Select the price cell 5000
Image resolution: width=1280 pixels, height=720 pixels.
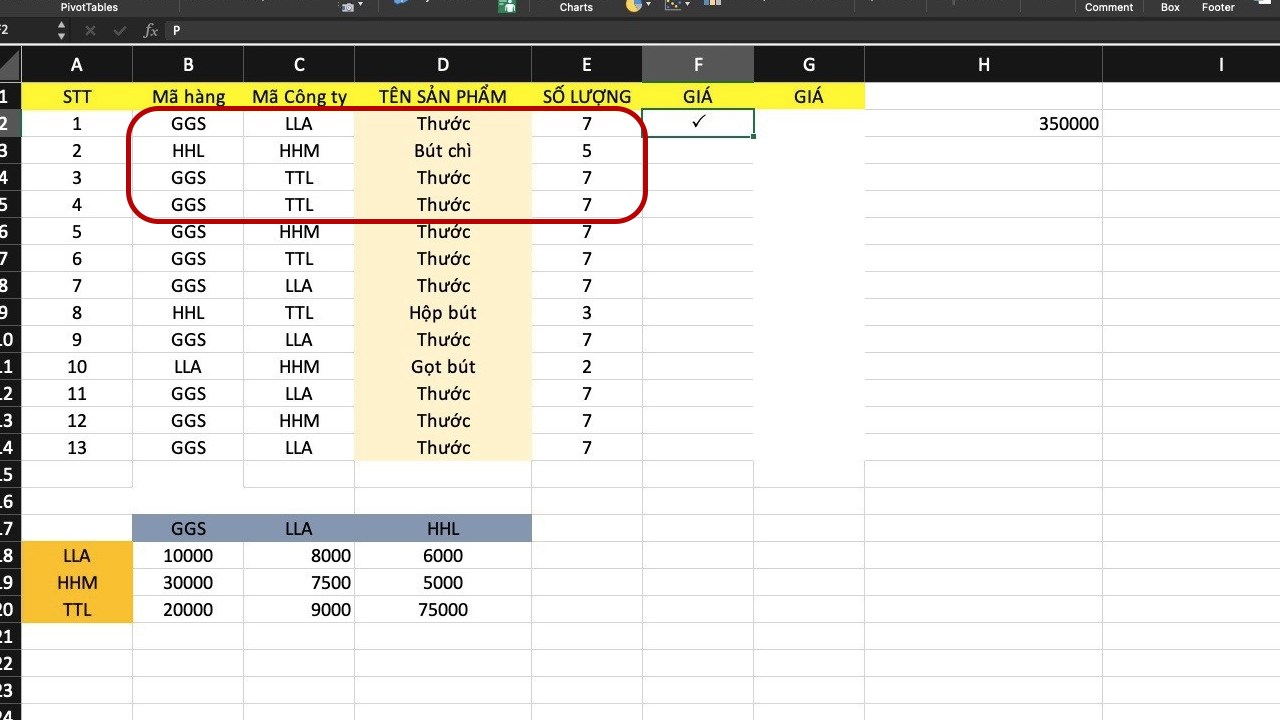coord(443,583)
